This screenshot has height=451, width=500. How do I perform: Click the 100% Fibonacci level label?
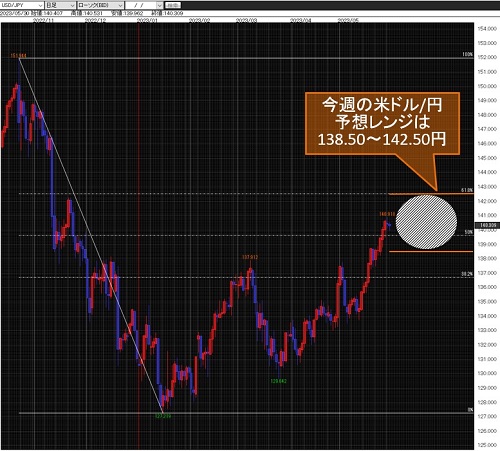point(467,54)
